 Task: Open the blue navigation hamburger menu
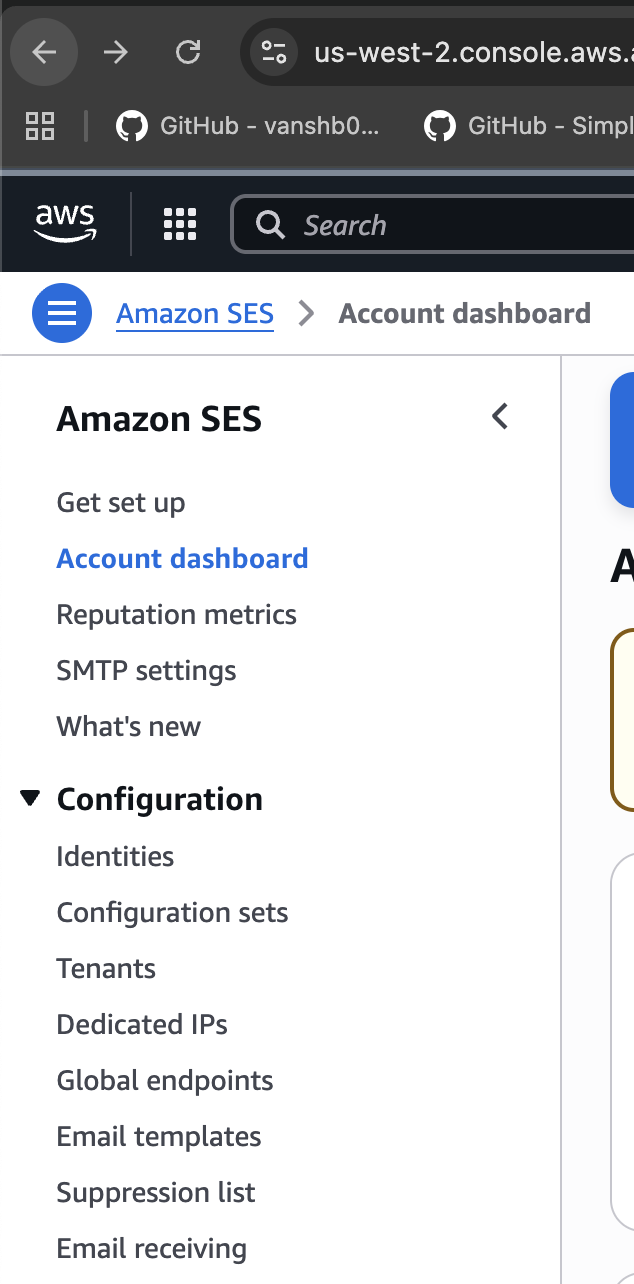coord(61,312)
